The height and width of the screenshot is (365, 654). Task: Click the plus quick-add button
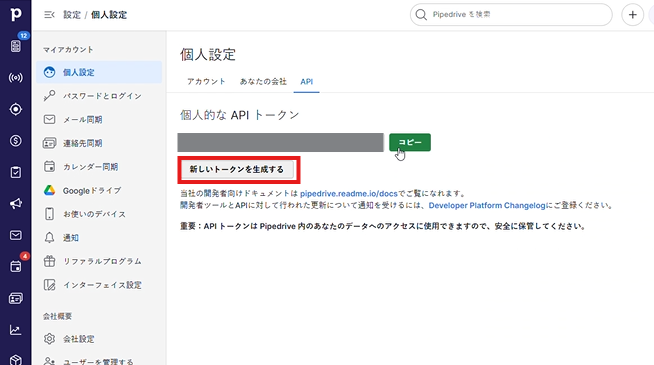tap(632, 15)
